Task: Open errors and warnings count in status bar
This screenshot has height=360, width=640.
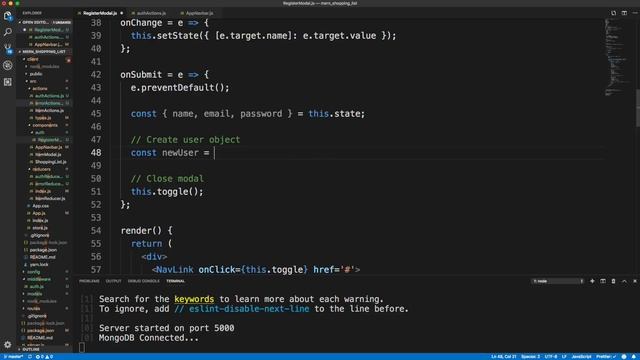Action: point(44,357)
